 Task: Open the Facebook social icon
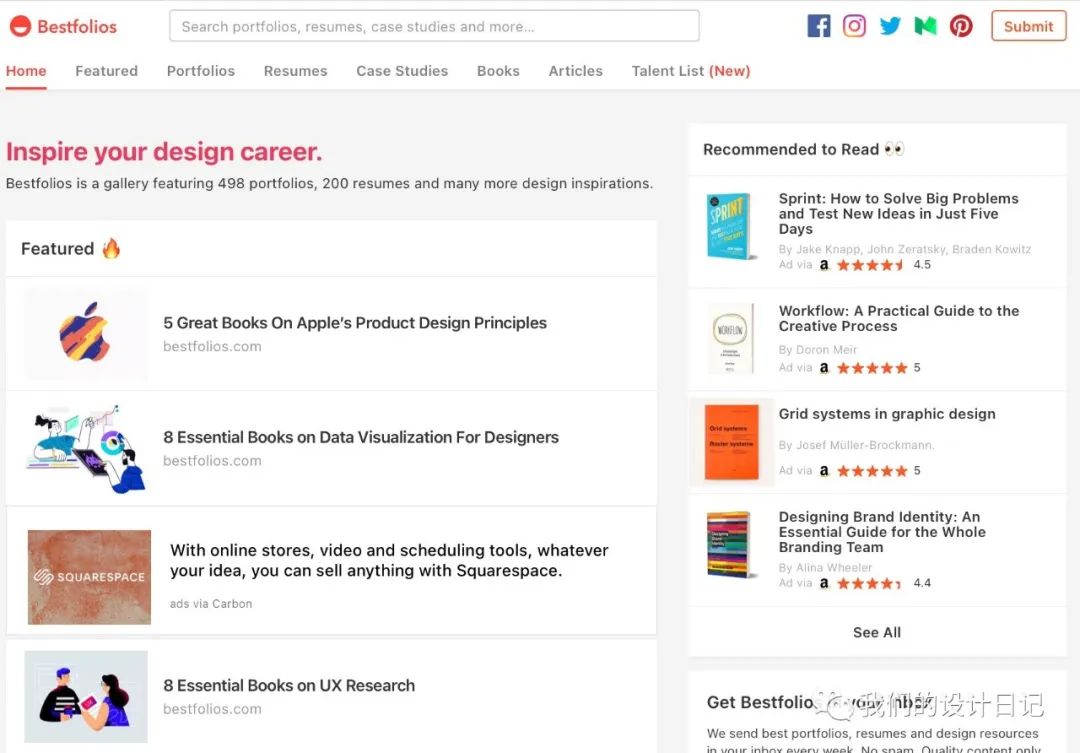click(818, 26)
